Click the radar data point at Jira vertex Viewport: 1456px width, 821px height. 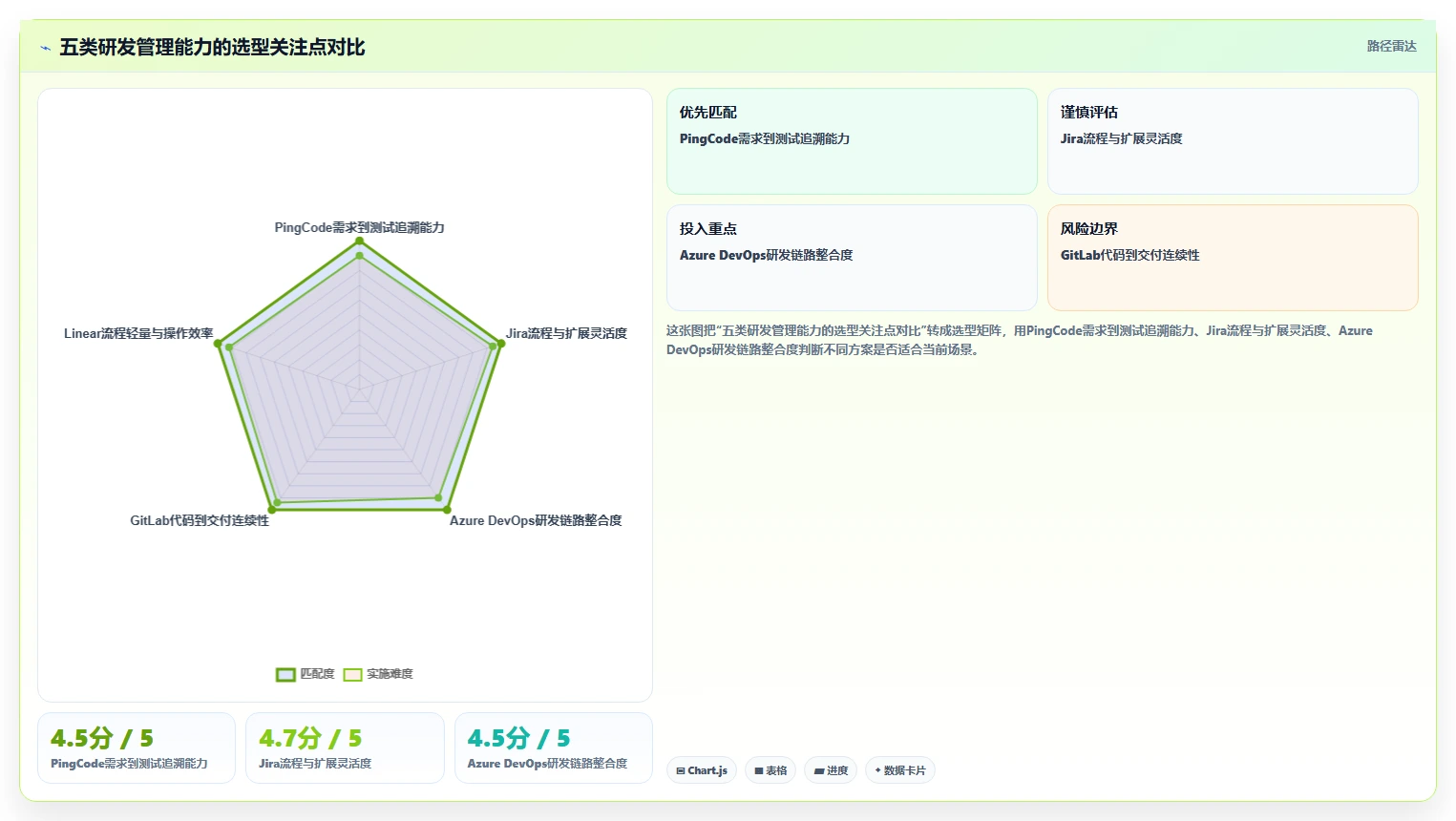501,343
